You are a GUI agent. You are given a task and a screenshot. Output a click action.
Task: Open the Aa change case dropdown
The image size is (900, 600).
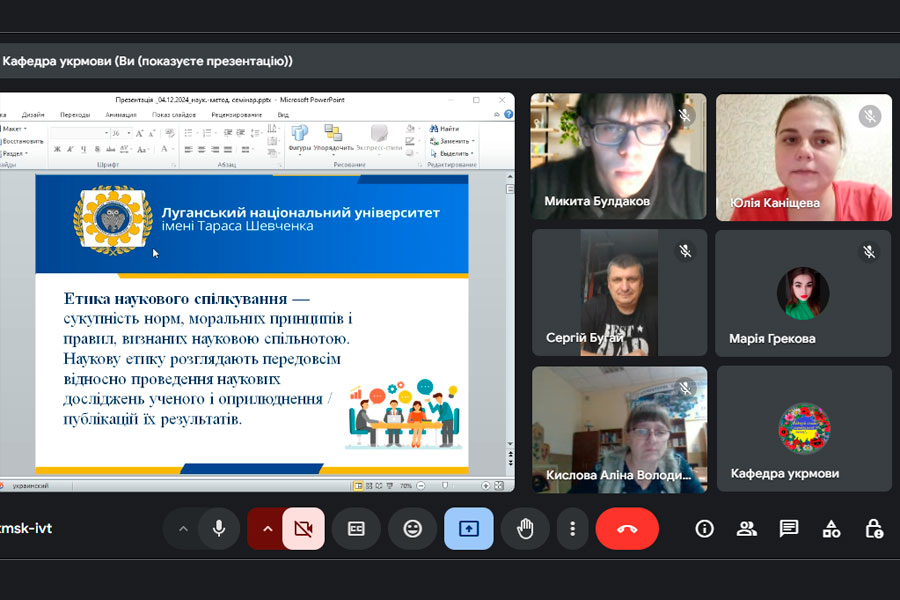coord(143,149)
